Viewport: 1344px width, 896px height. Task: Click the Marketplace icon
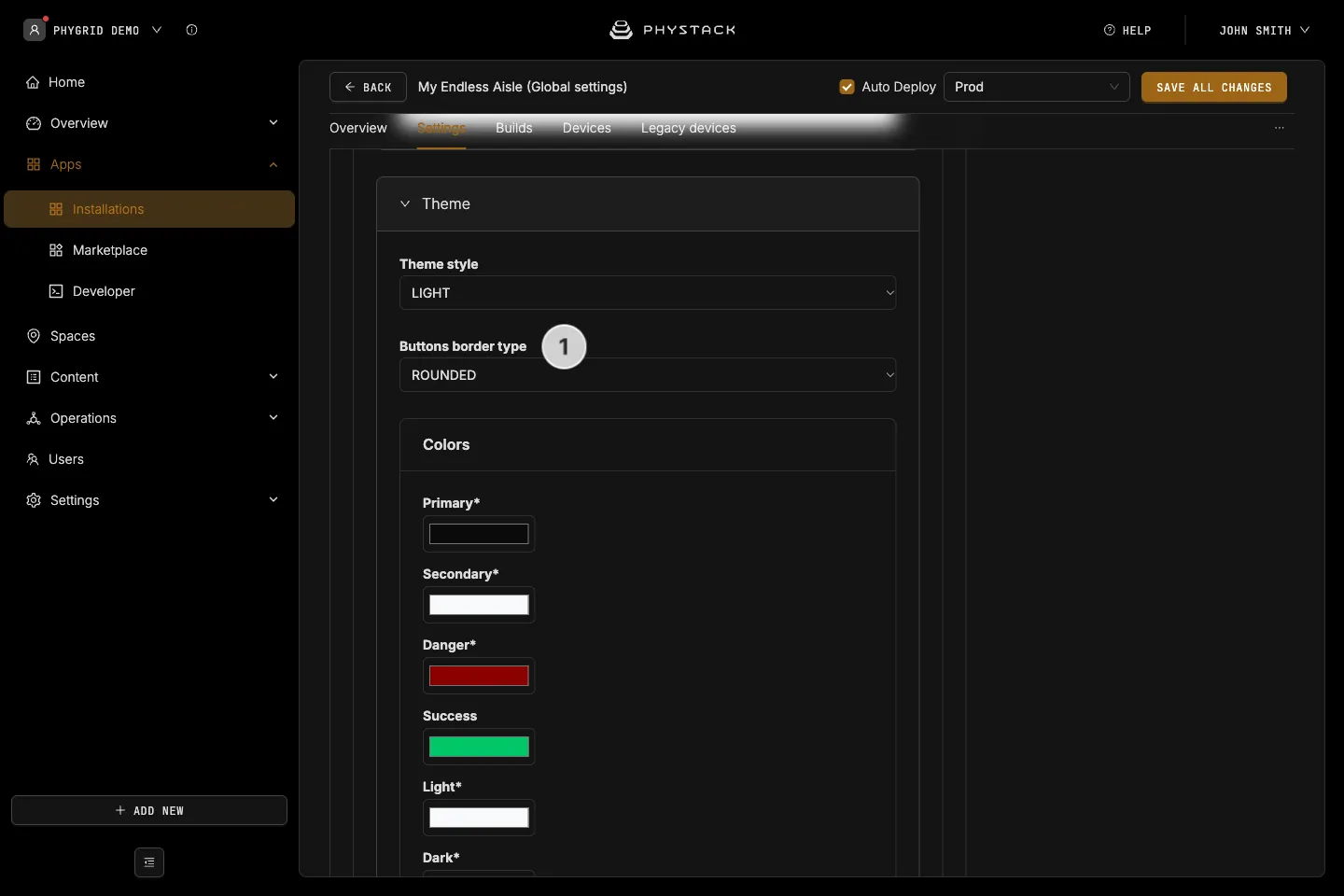pos(56,250)
